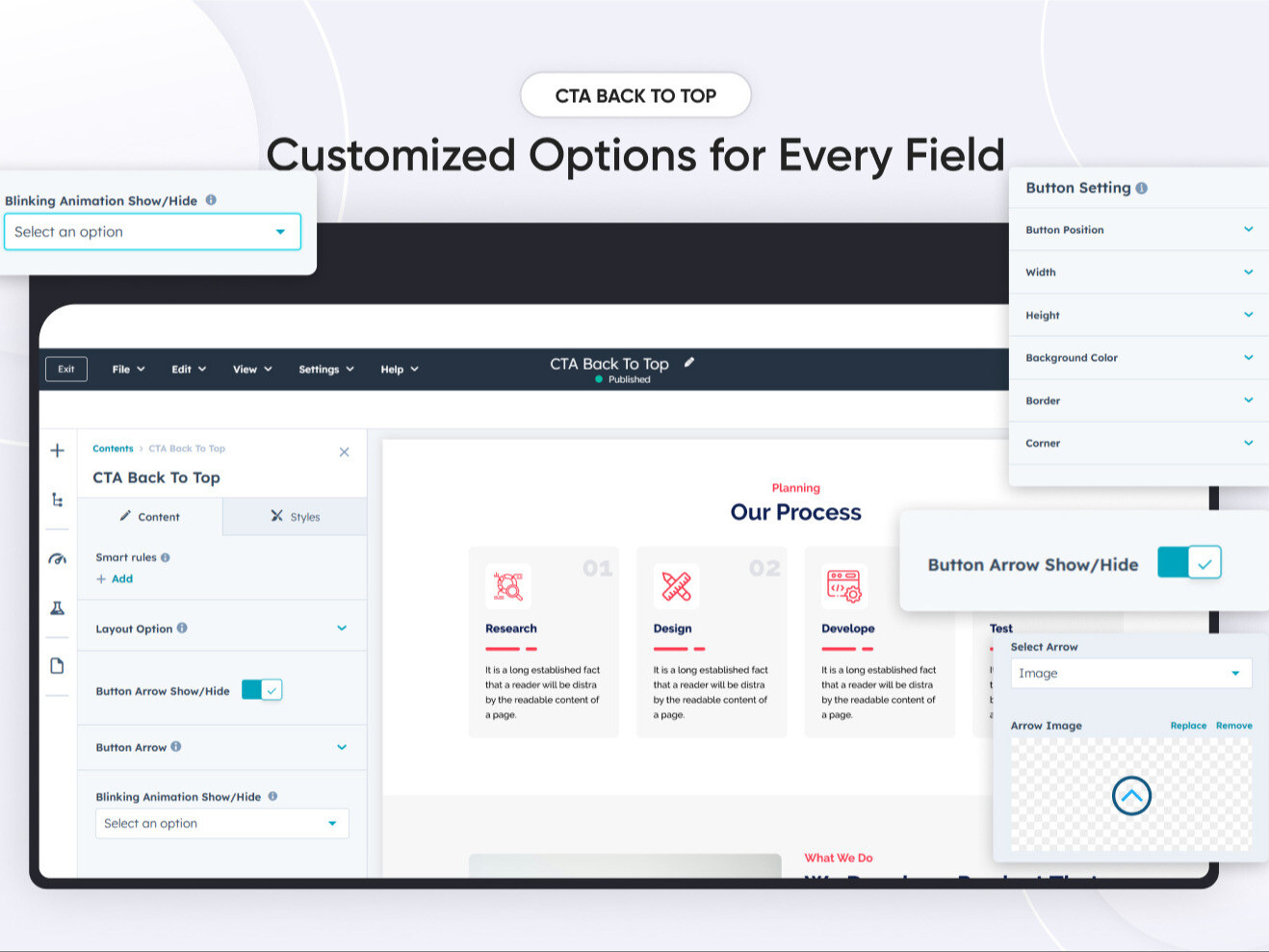Click the plus icon to add element
Image resolution: width=1269 pixels, height=952 pixels.
click(57, 450)
